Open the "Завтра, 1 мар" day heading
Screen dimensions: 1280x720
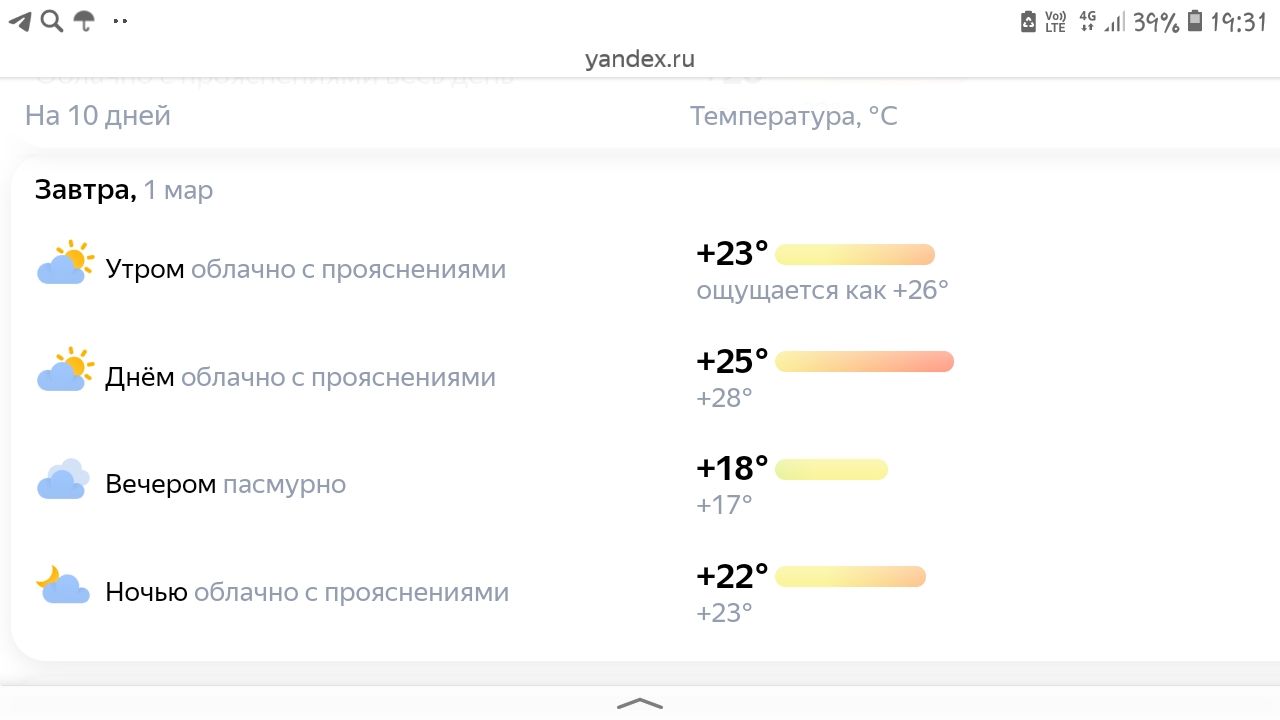pos(124,190)
